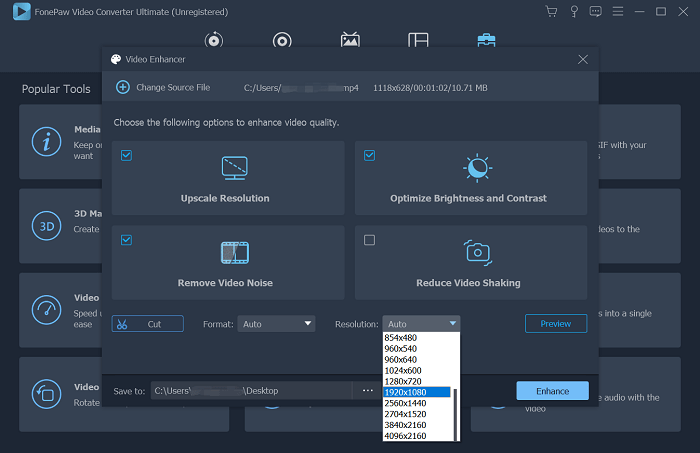Uncheck Optimize Brightness and Contrast checkbox
Image resolution: width=700 pixels, height=453 pixels.
click(x=369, y=155)
